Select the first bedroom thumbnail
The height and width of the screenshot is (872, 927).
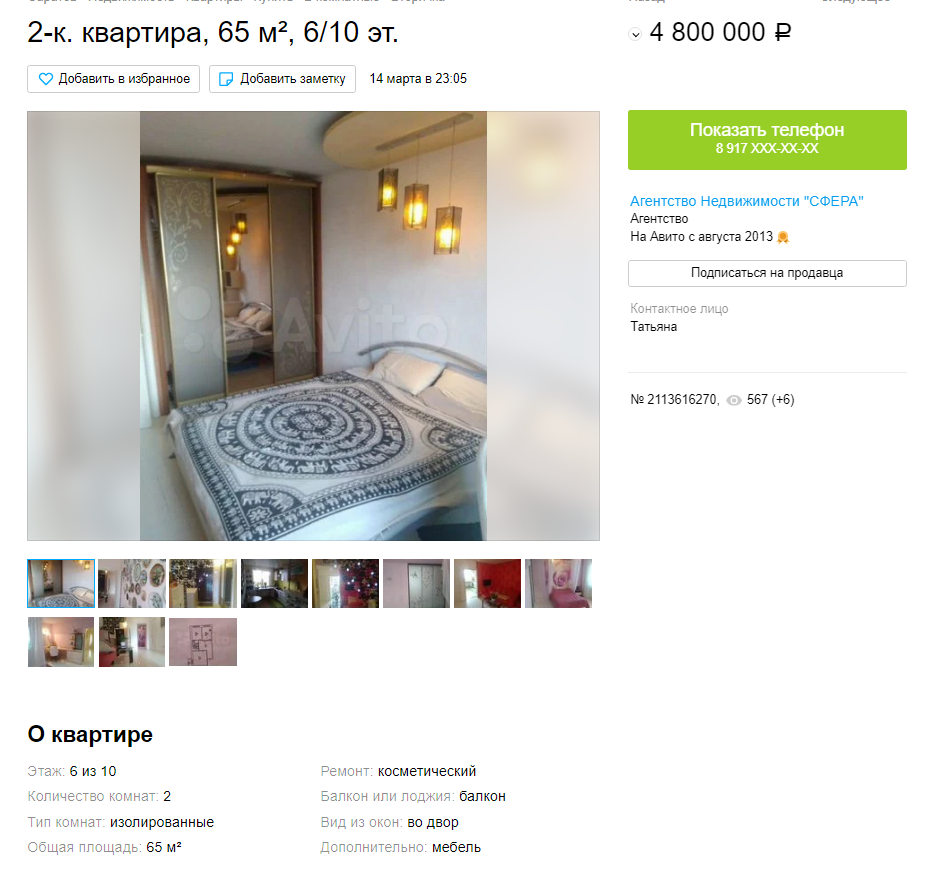pyautogui.click(x=61, y=584)
